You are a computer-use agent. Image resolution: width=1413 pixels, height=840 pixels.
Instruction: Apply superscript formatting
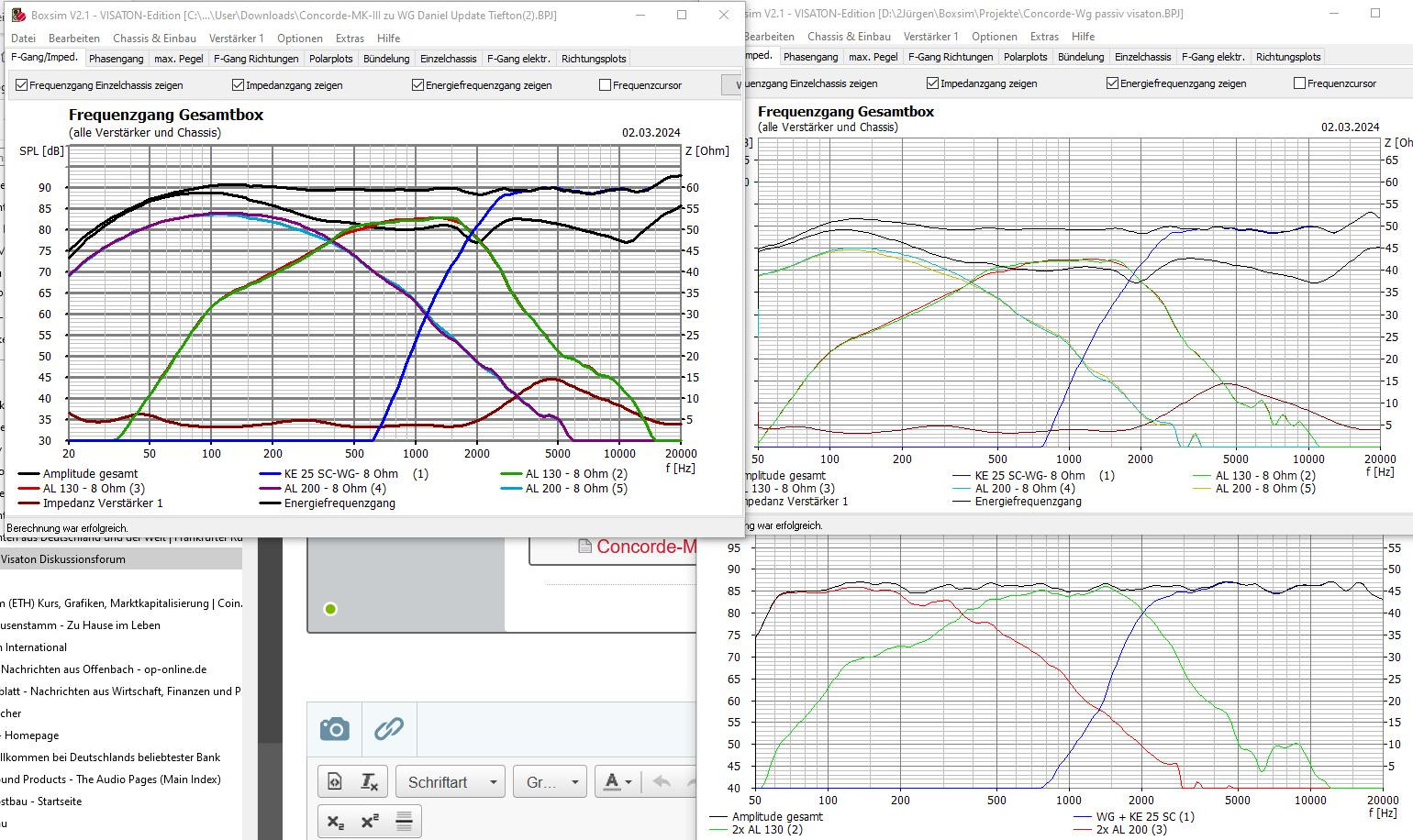tap(369, 822)
